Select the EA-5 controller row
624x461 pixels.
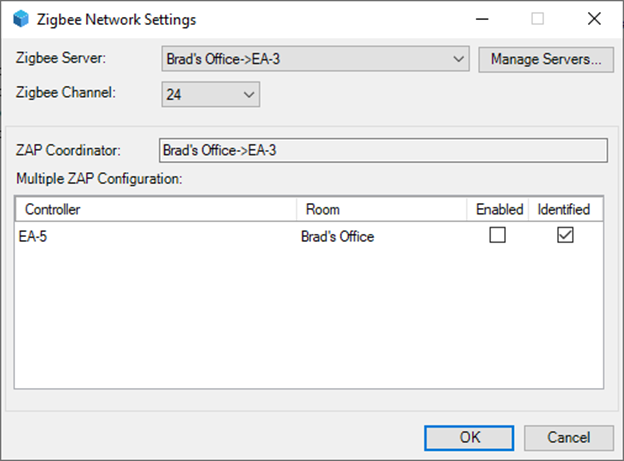(309, 236)
